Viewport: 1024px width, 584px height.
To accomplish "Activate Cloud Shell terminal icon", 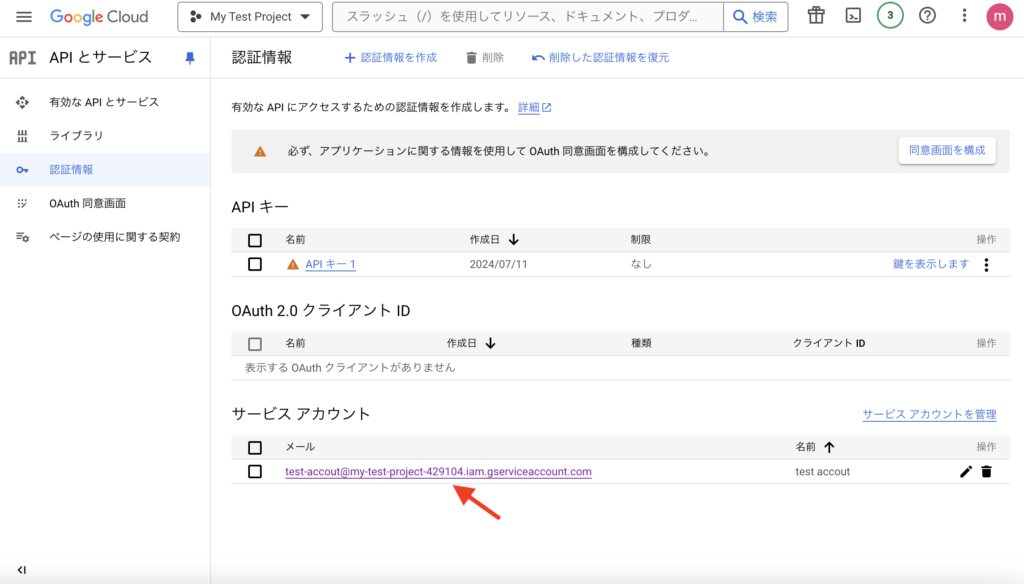I will pos(853,16).
